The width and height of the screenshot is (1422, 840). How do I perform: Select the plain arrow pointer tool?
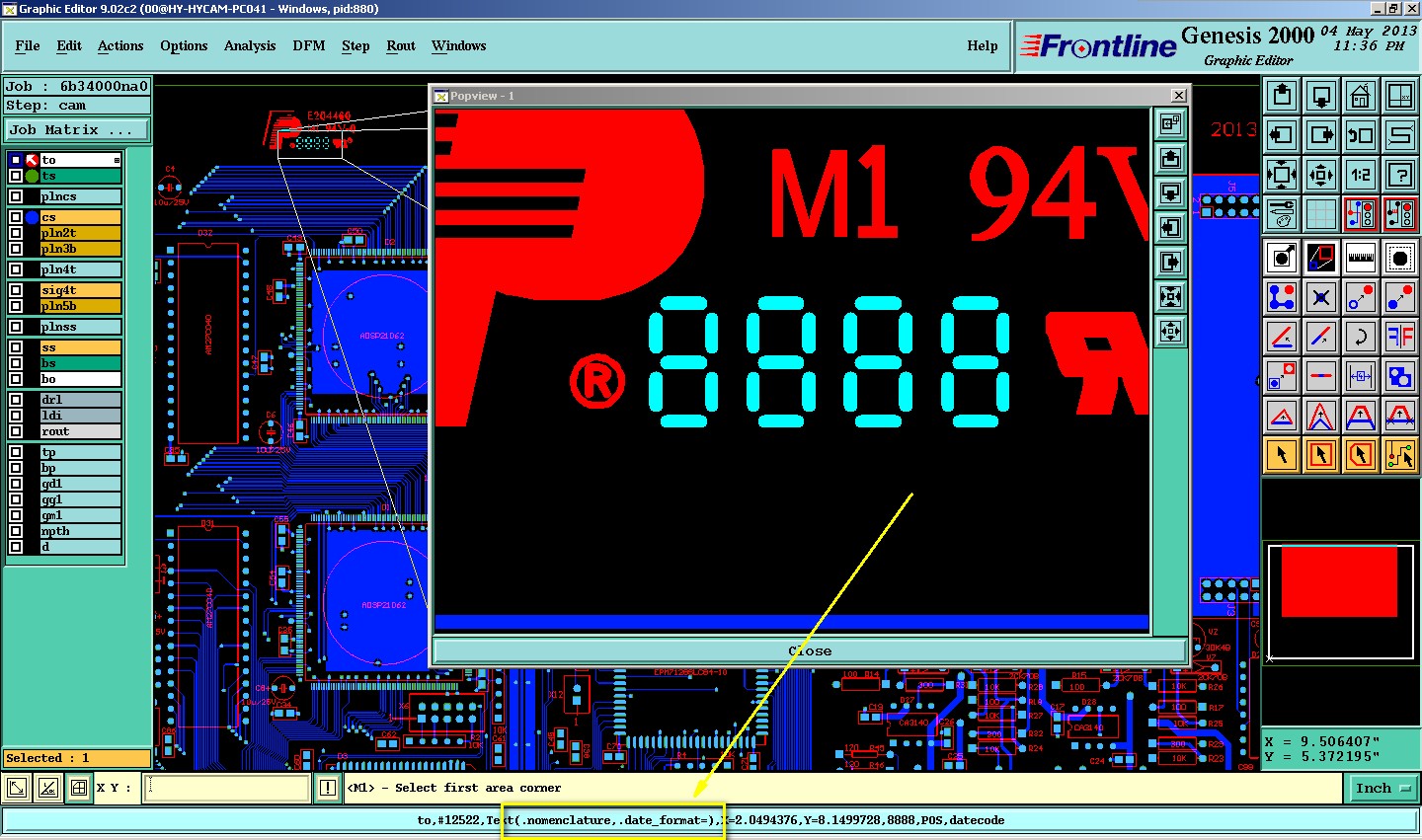[x=1282, y=455]
